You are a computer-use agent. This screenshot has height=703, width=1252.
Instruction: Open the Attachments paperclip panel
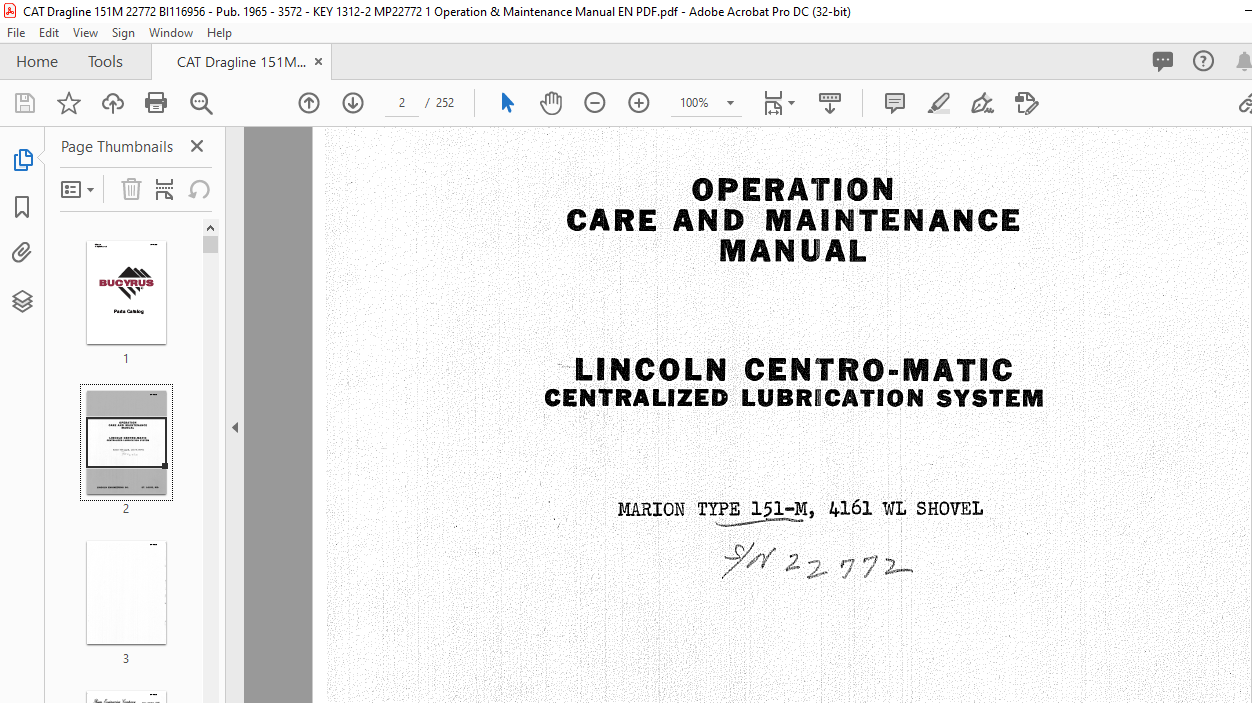(x=22, y=253)
